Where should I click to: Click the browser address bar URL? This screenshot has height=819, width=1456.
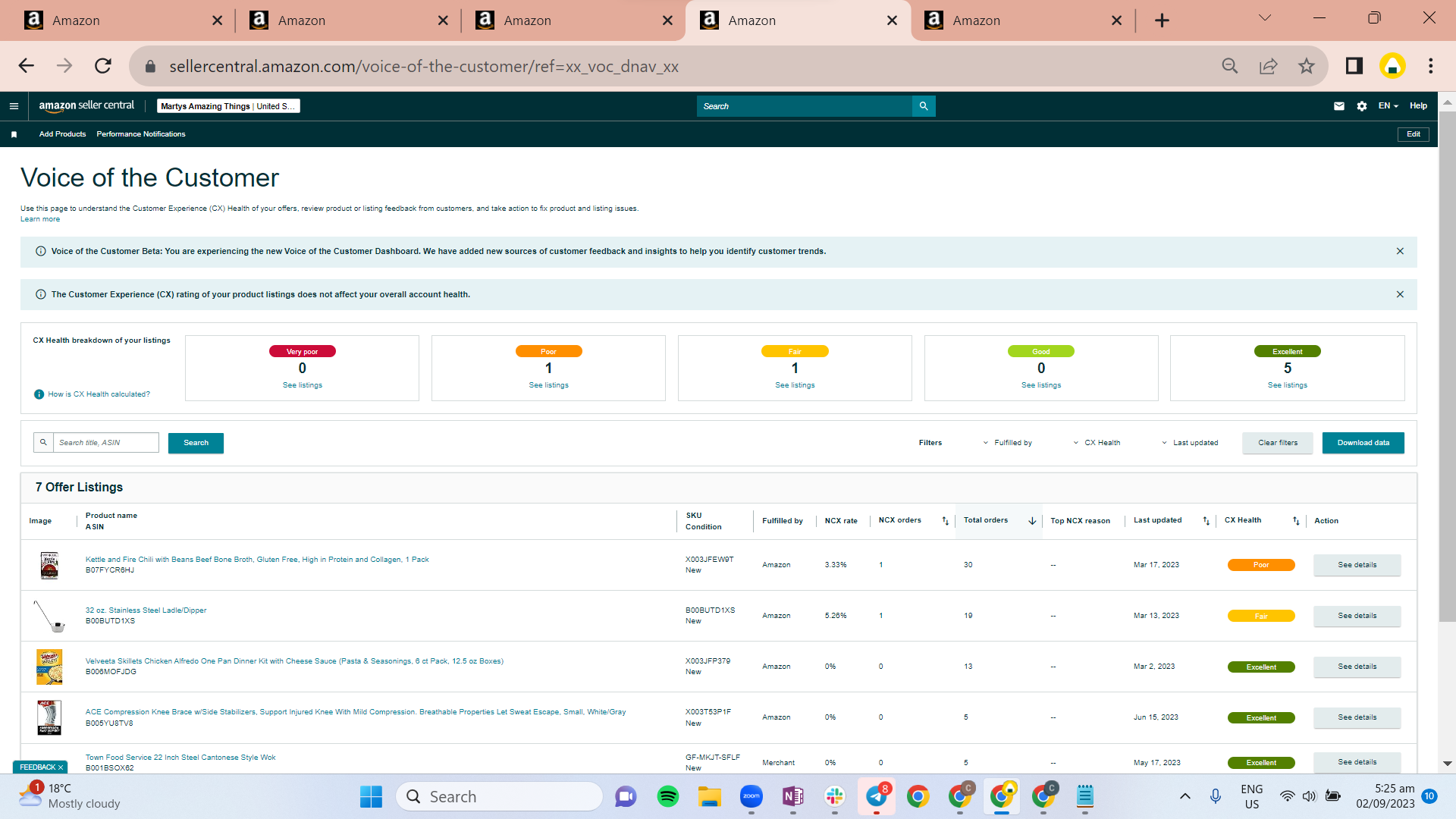(x=424, y=66)
